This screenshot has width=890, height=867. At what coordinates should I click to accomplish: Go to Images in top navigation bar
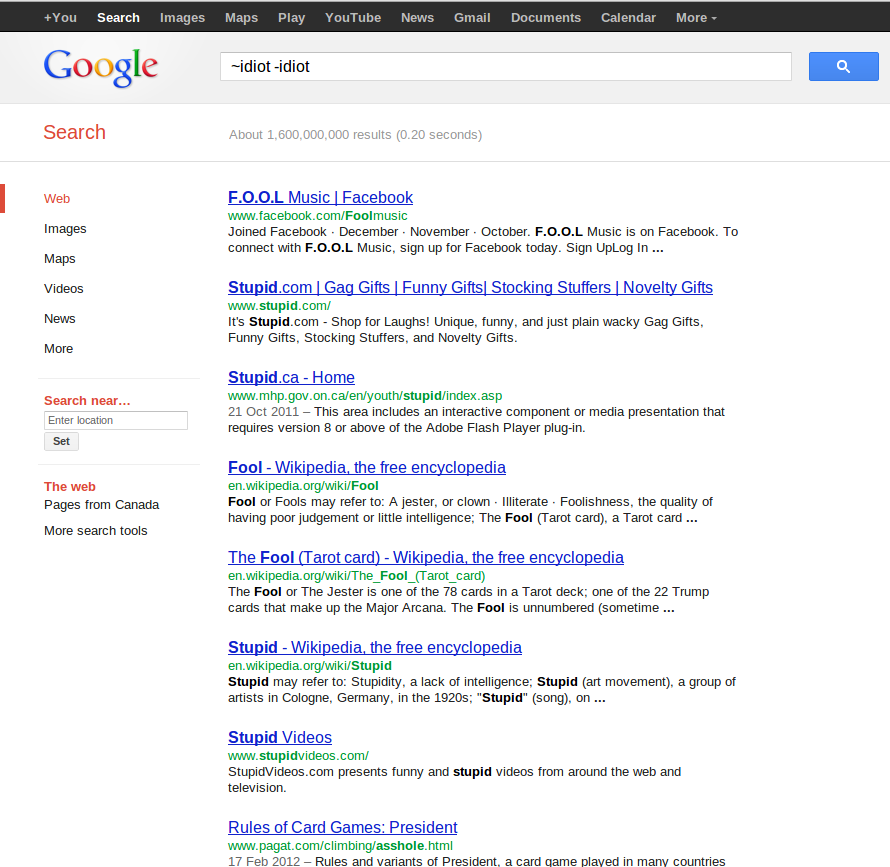[x=182, y=18]
